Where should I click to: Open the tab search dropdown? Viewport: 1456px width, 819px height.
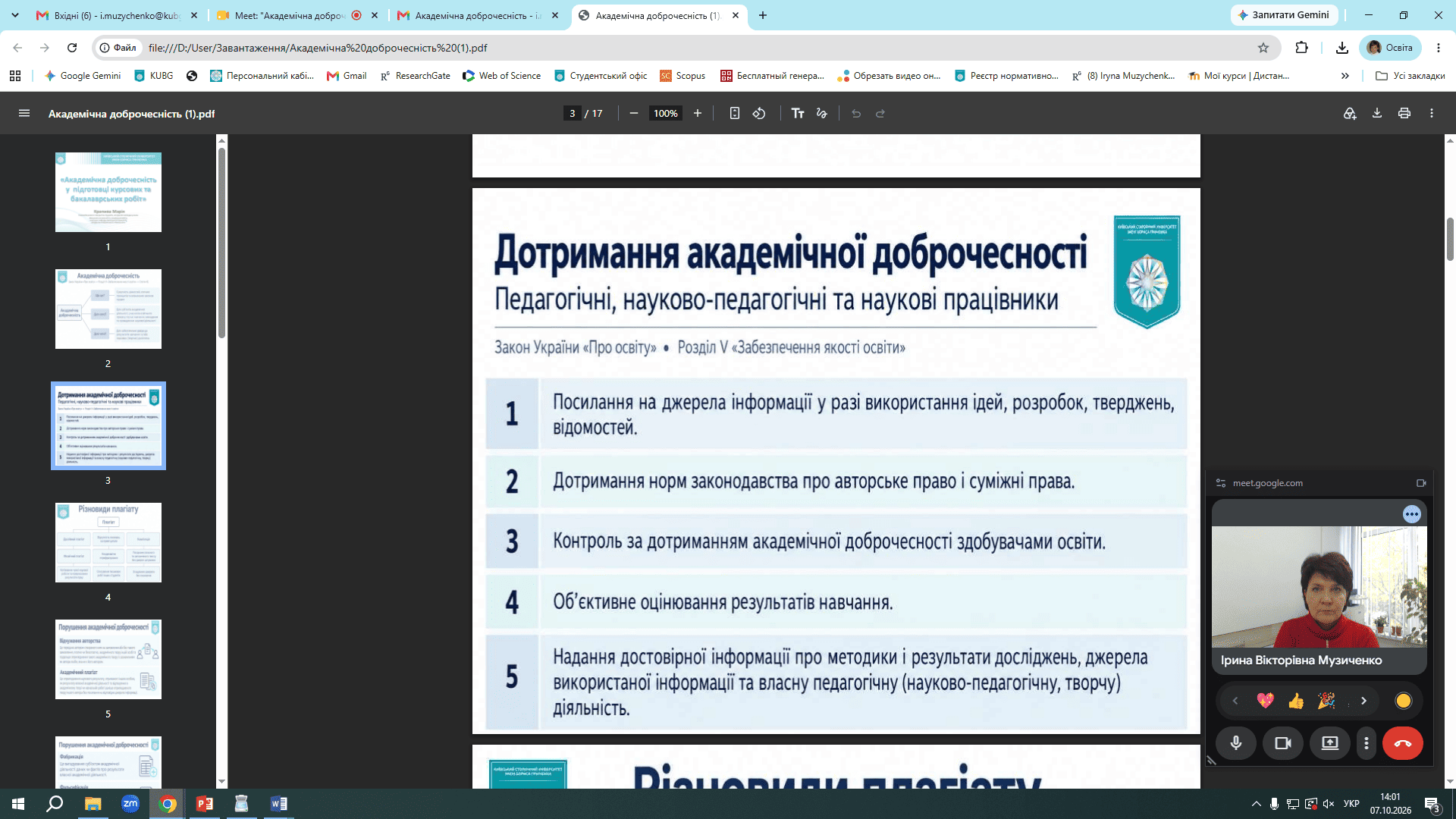point(14,15)
